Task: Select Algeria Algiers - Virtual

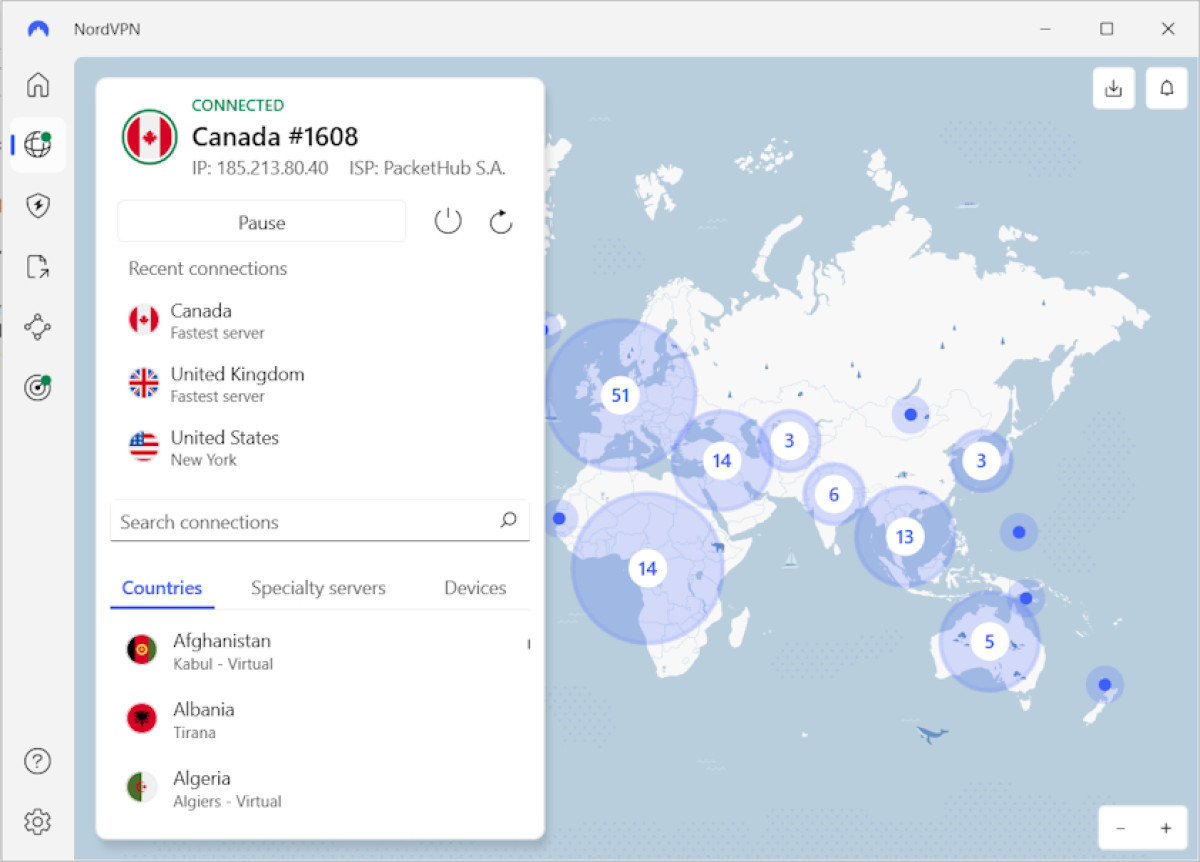Action: (x=320, y=789)
